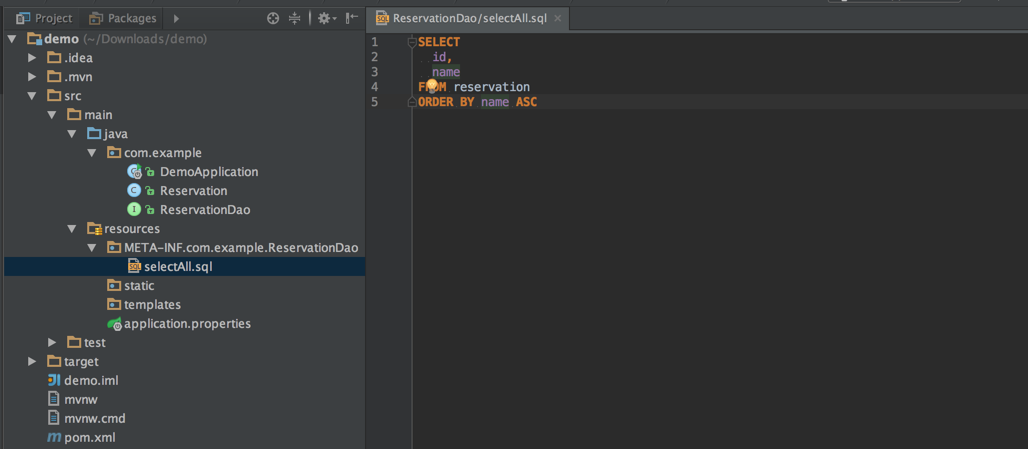Select the DemoApplication class
The height and width of the screenshot is (449, 1028).
coord(208,172)
